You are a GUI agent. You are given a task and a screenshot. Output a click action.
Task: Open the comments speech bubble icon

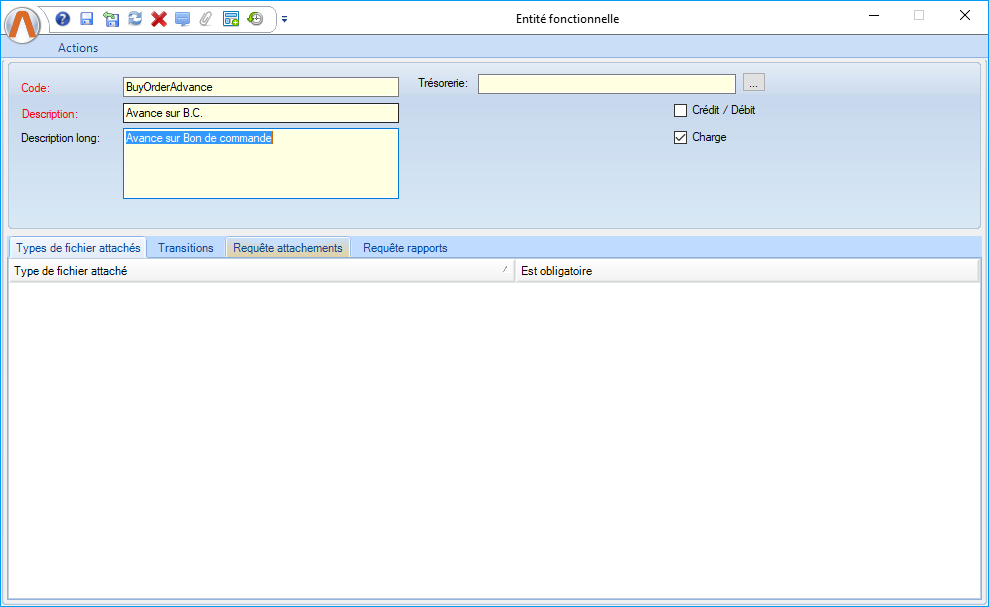click(182, 18)
